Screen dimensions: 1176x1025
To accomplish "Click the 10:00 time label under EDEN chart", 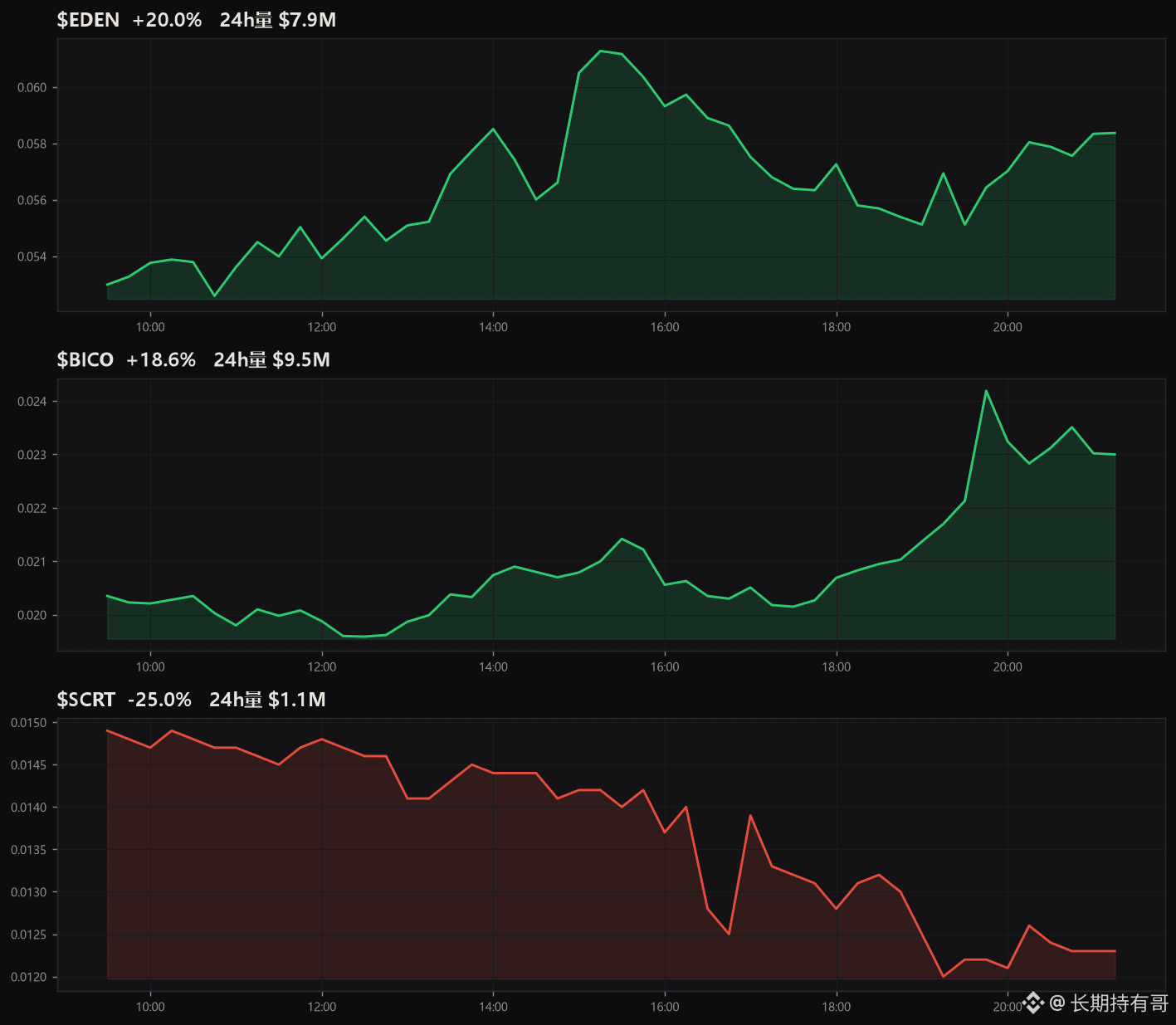I will [x=150, y=327].
